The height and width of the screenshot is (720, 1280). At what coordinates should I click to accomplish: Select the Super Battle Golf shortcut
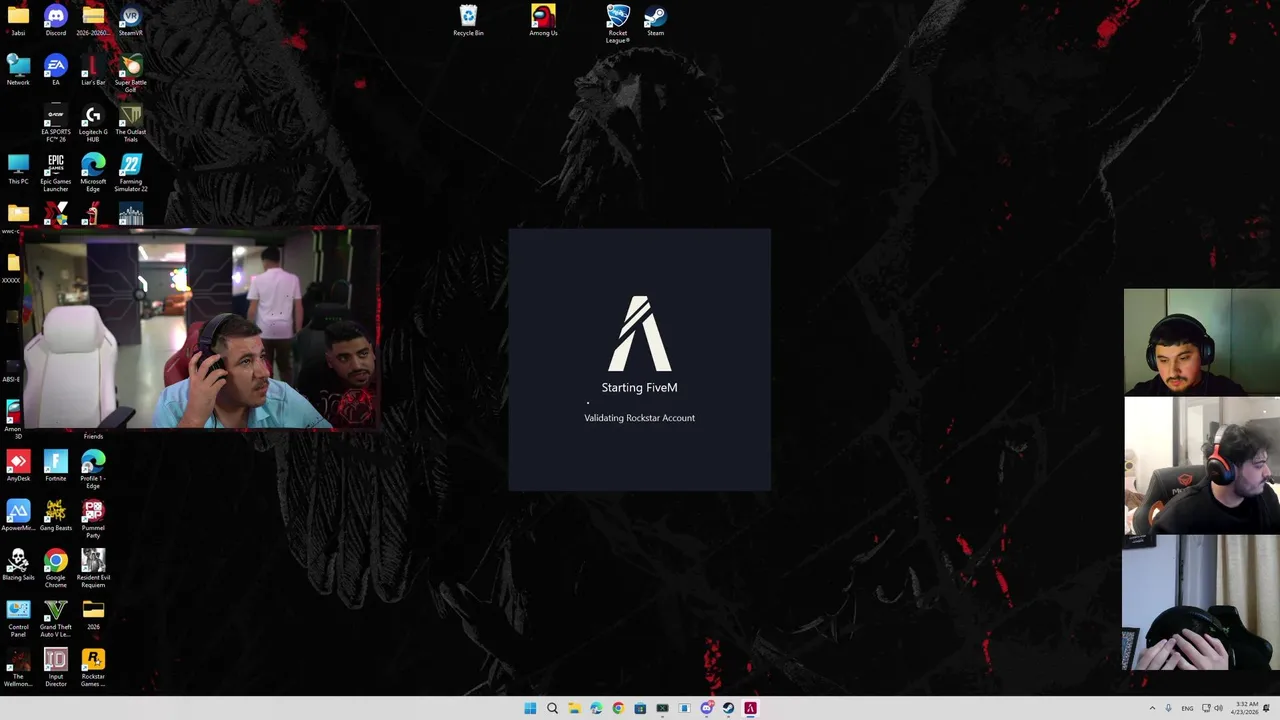130,74
